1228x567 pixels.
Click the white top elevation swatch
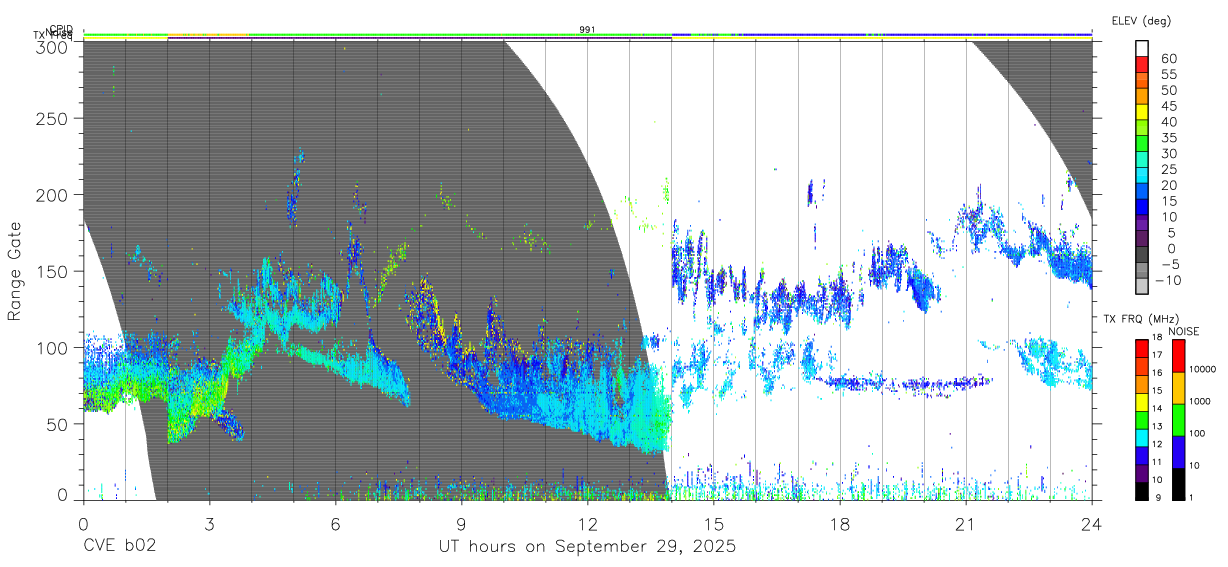click(1142, 49)
